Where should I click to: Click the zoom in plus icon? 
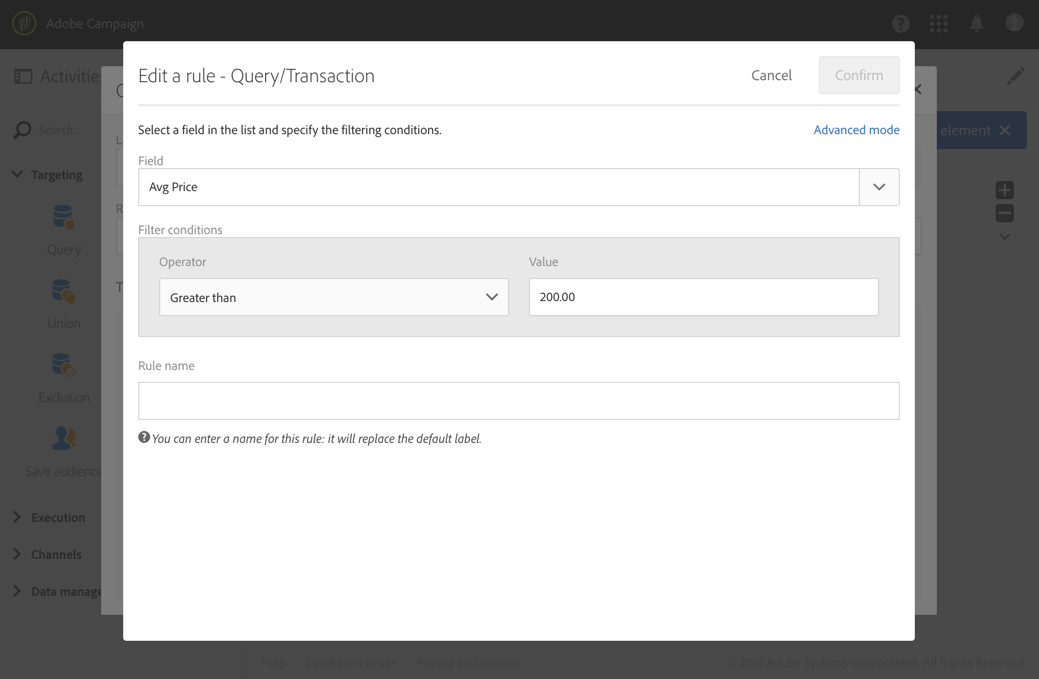tap(1004, 190)
